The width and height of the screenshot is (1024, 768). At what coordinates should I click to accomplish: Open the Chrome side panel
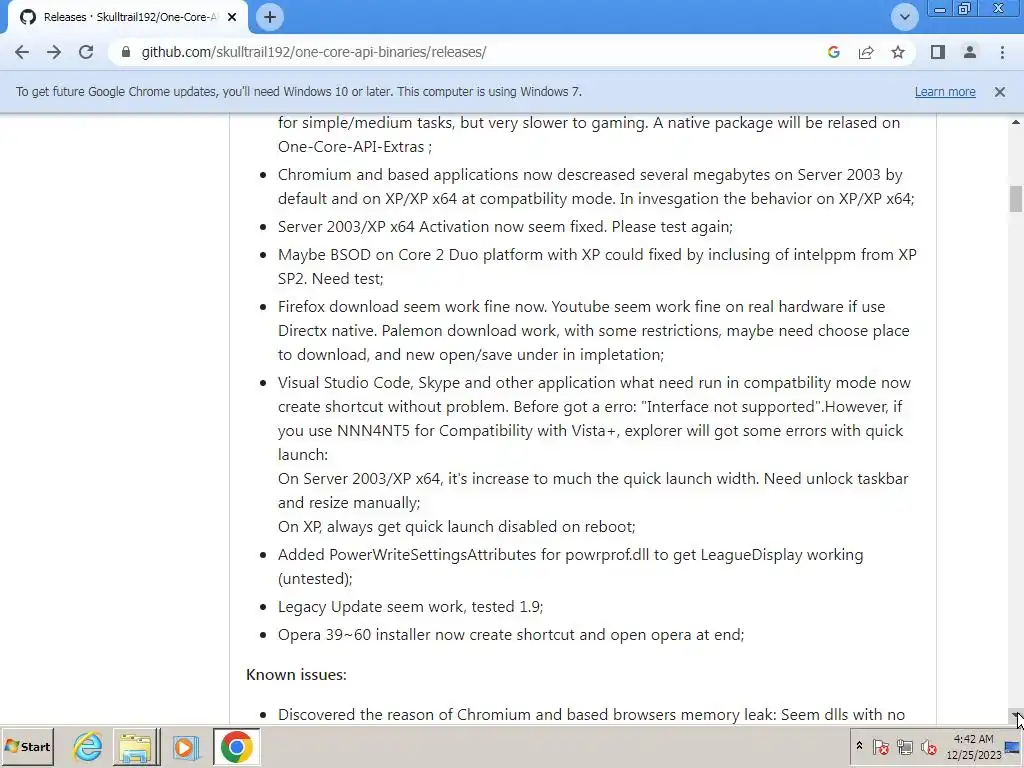click(938, 52)
